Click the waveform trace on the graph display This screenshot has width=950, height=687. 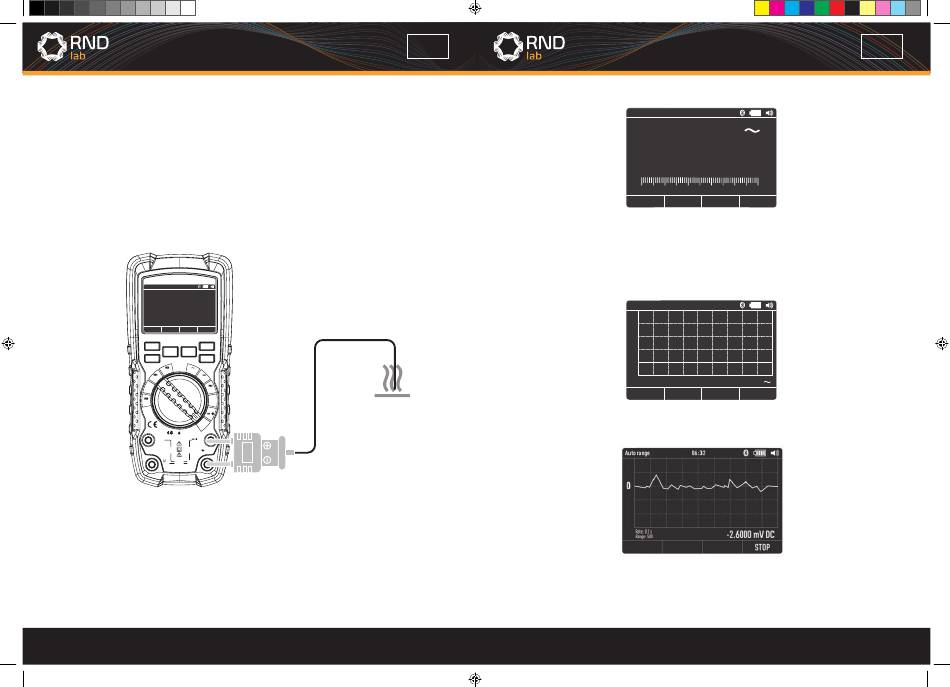pos(706,485)
